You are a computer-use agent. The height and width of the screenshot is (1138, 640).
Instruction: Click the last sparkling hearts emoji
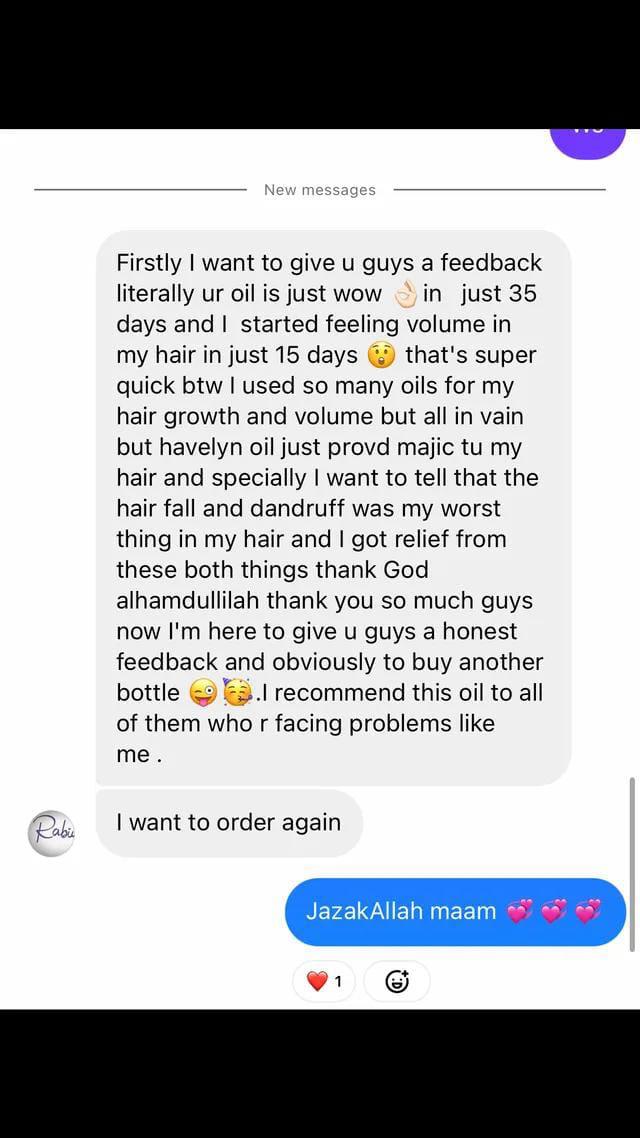[x=588, y=911]
